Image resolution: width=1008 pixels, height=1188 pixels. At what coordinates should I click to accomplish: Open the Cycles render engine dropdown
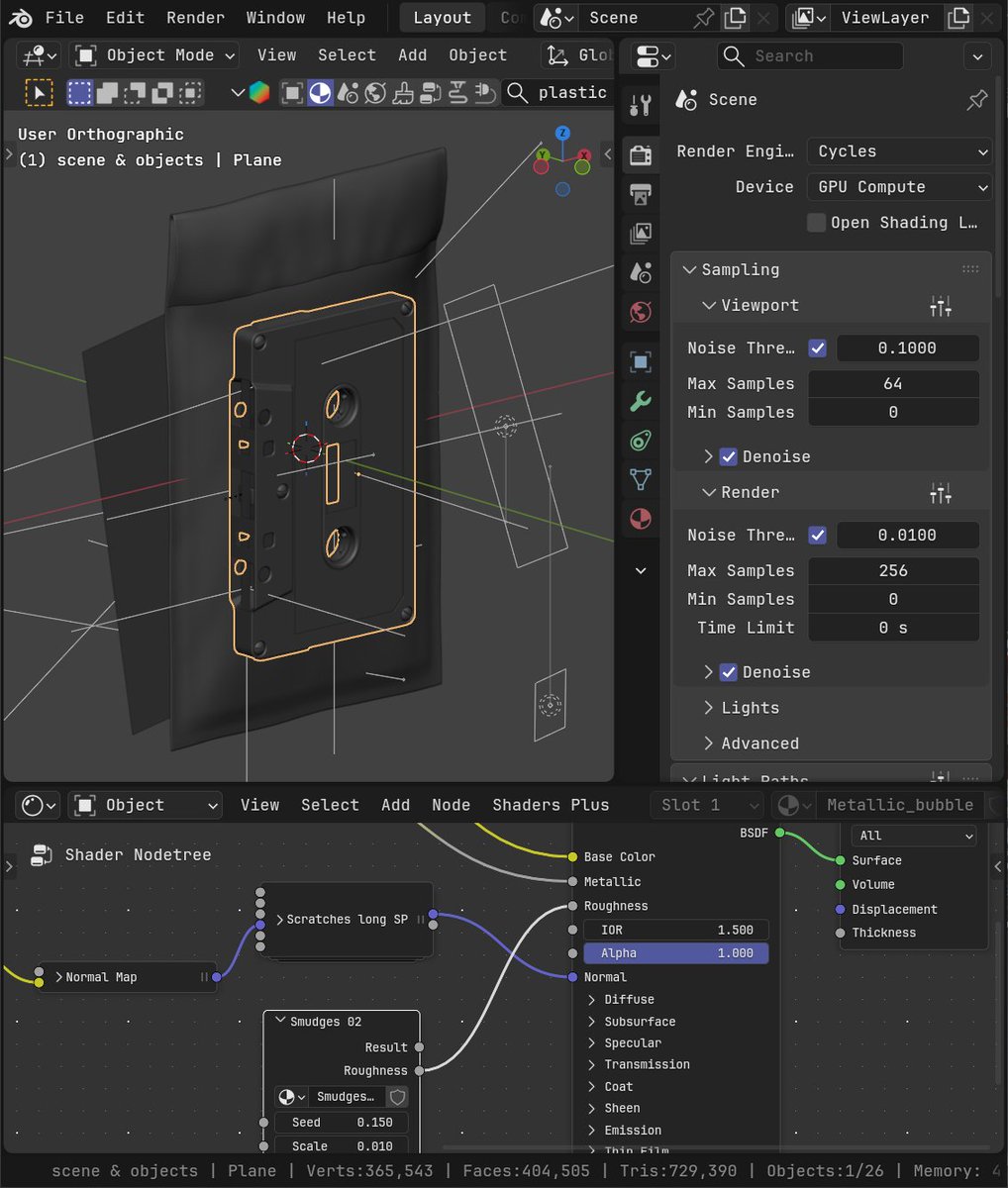pyautogui.click(x=899, y=150)
